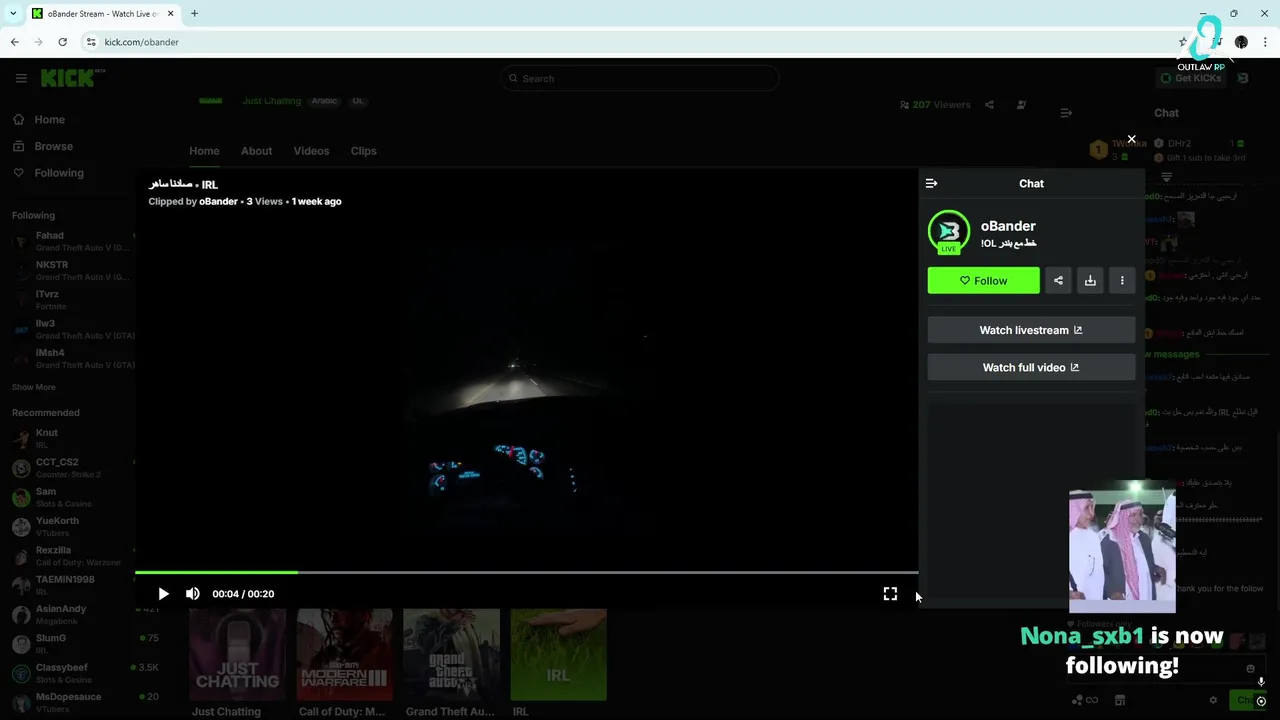Open more options menu in clip panel
This screenshot has height=720, width=1280.
point(1122,281)
